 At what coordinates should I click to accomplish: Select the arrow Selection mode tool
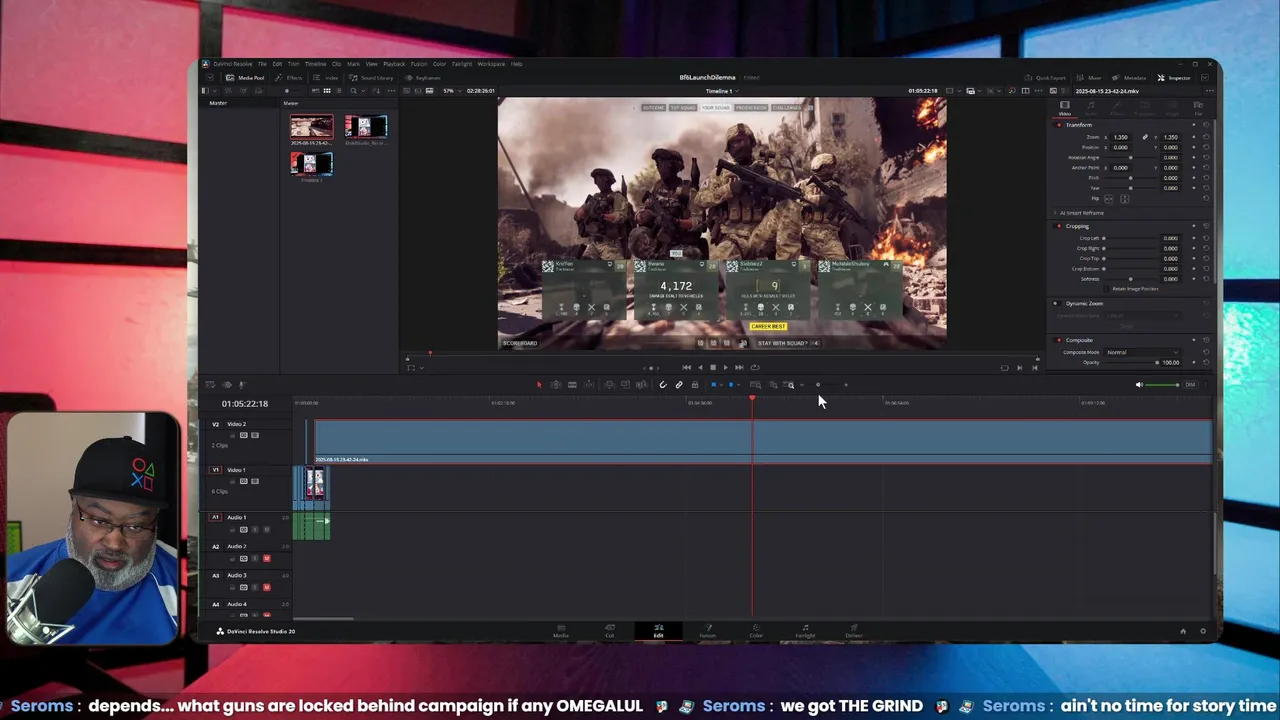(539, 385)
